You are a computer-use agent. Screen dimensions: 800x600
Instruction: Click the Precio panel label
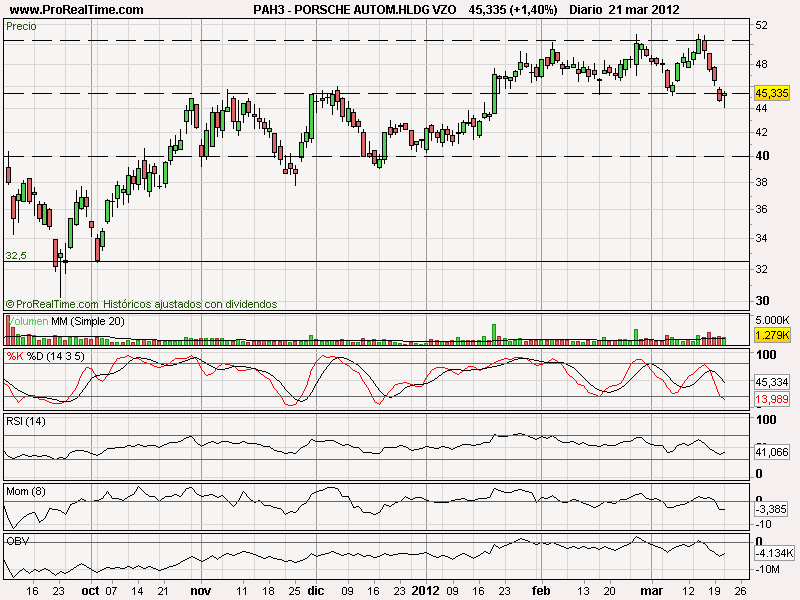(21, 26)
